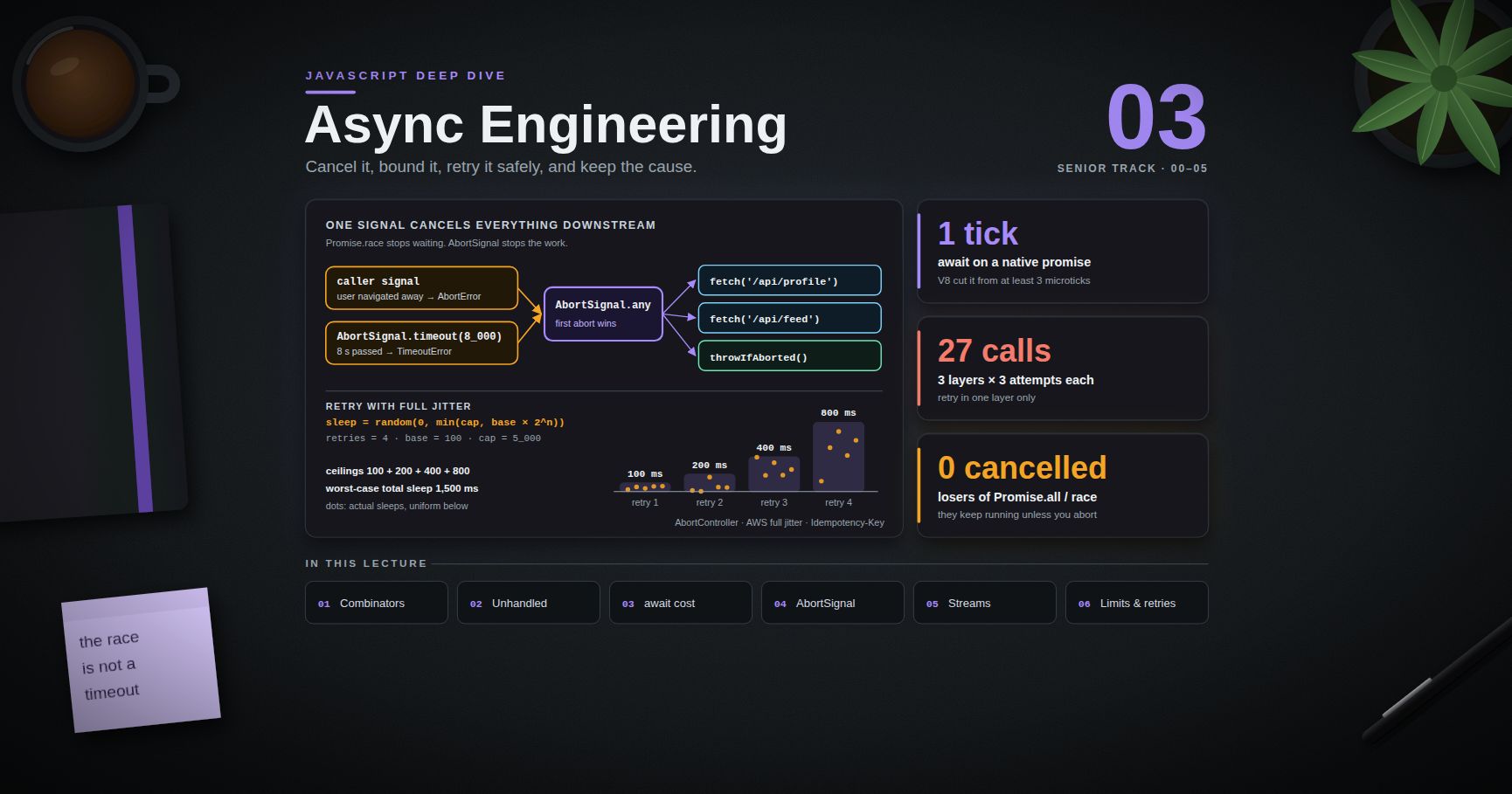Click the sleep = random(...) formula

pyautogui.click(x=445, y=422)
